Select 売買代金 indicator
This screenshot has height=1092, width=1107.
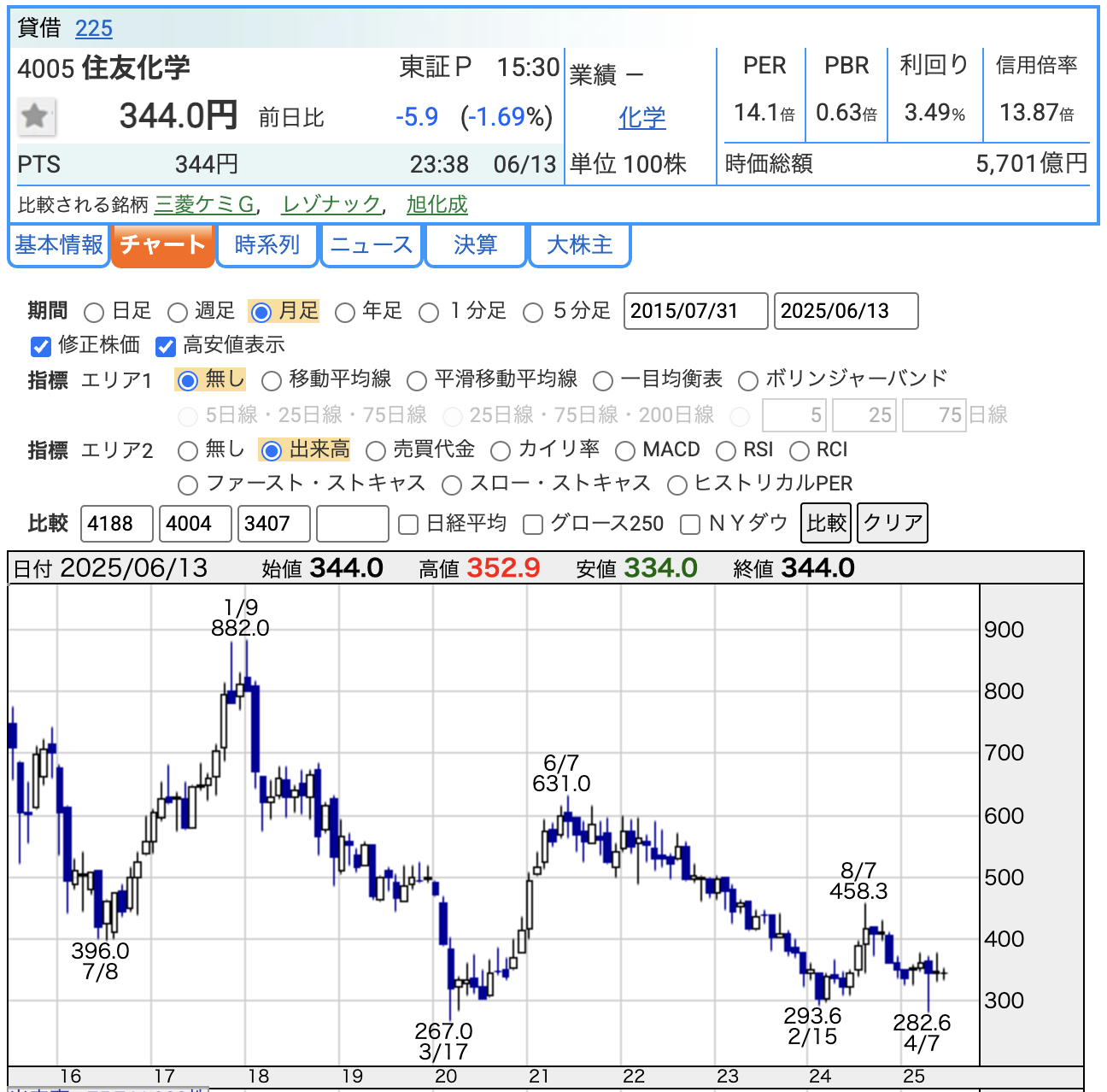[376, 450]
